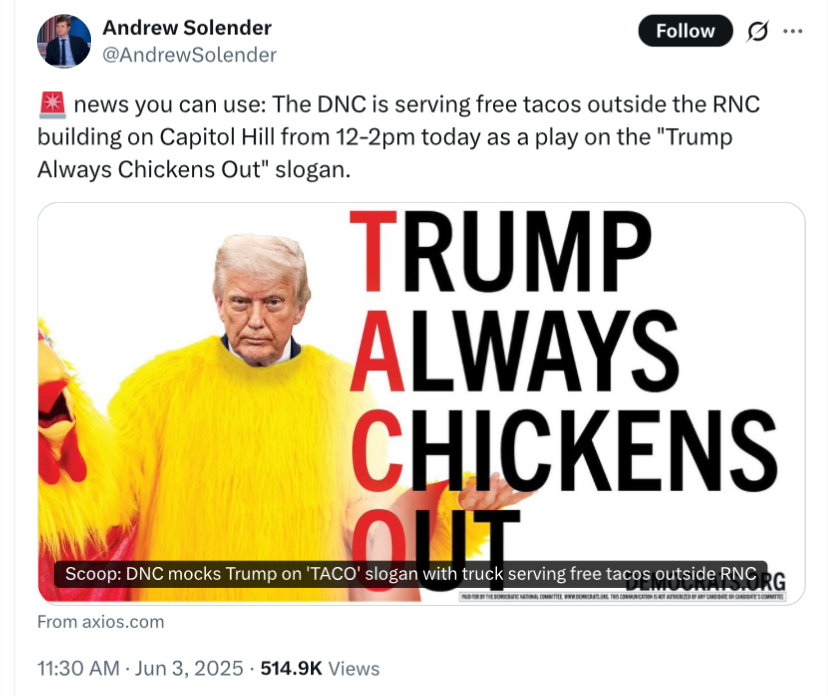Click the tweet body text
828x696 pixels.
click(x=399, y=137)
